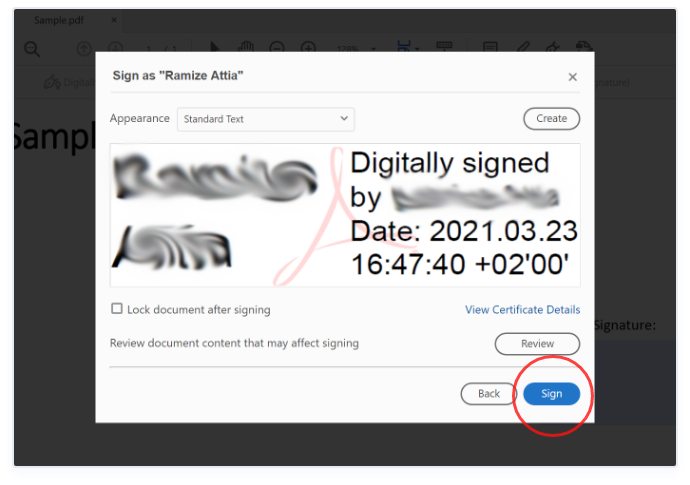Enable Lock document after signing checkbox
The width and height of the screenshot is (690, 485).
(117, 309)
